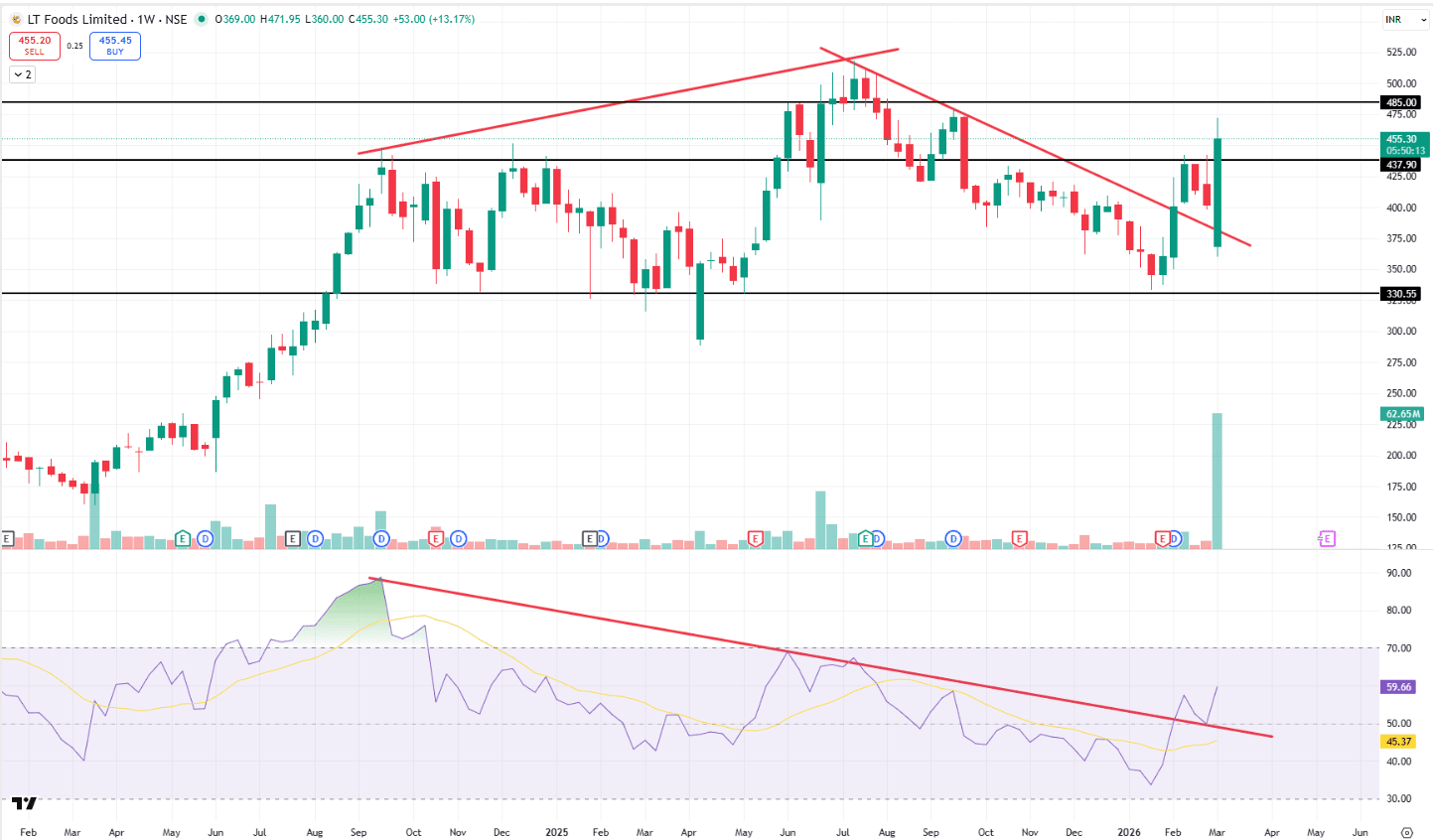Open the INR currency dropdown
1433x840 pixels.
coord(1405,20)
